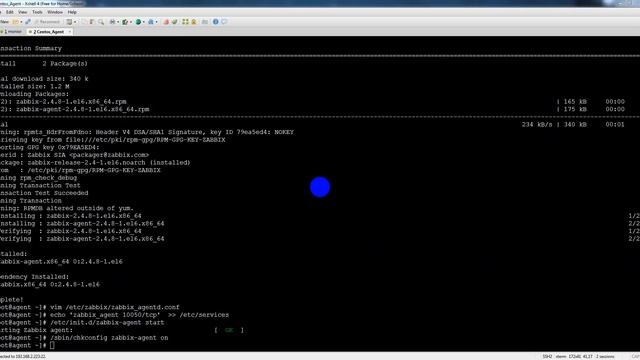
Task: Click the chat bubble icon
Action: [x=224, y=22]
